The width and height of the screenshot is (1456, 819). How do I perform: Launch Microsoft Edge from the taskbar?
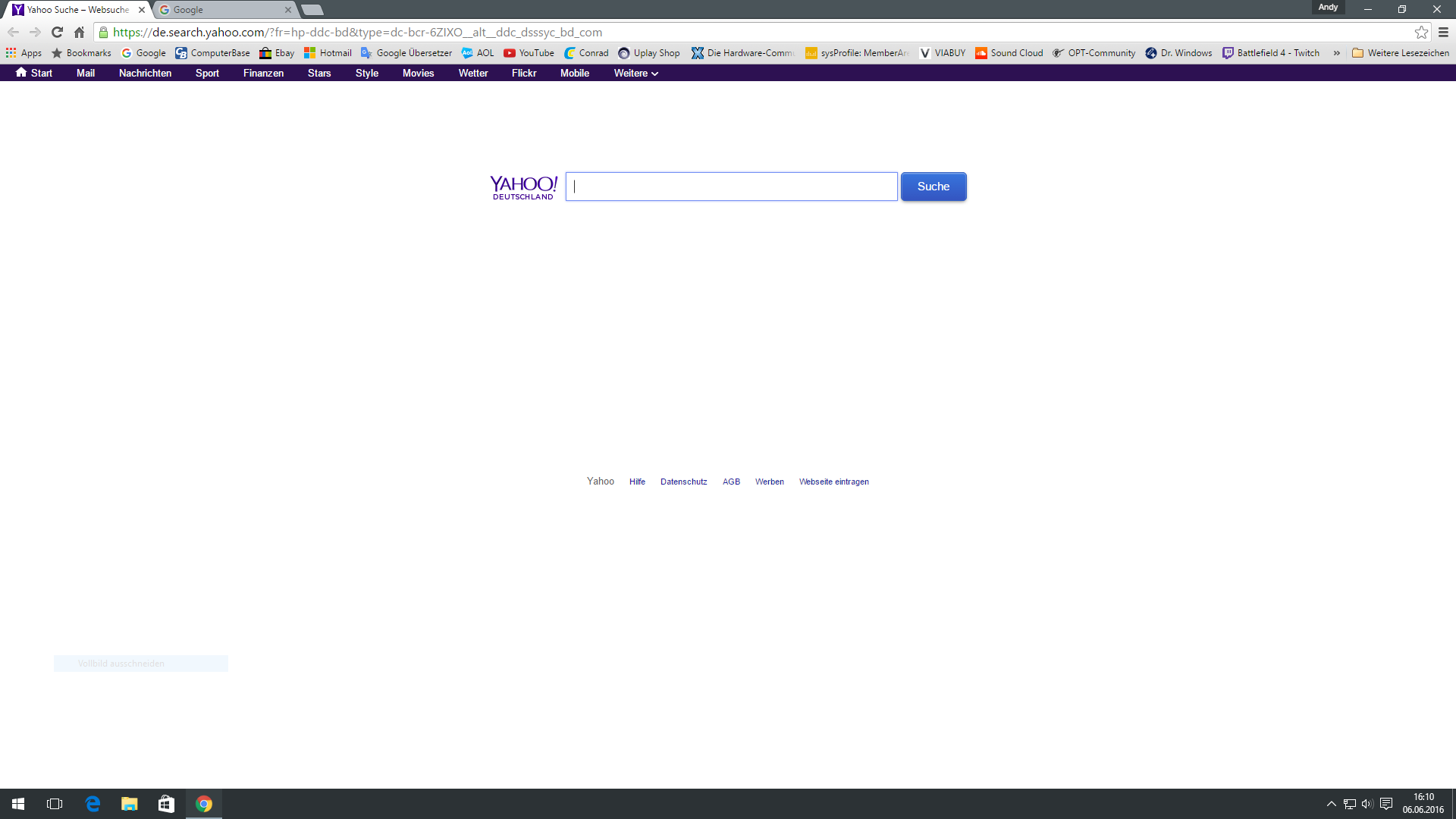(93, 804)
